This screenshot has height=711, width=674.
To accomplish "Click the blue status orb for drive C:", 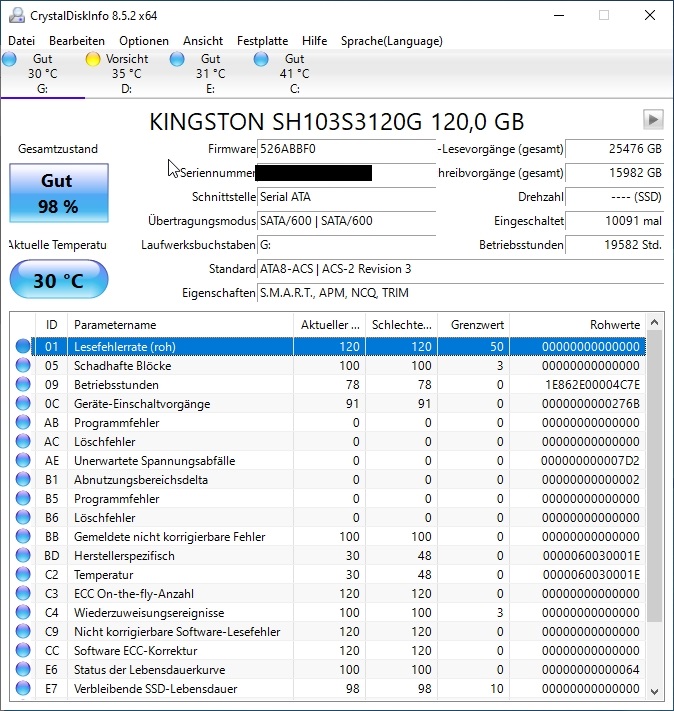I will (261, 59).
